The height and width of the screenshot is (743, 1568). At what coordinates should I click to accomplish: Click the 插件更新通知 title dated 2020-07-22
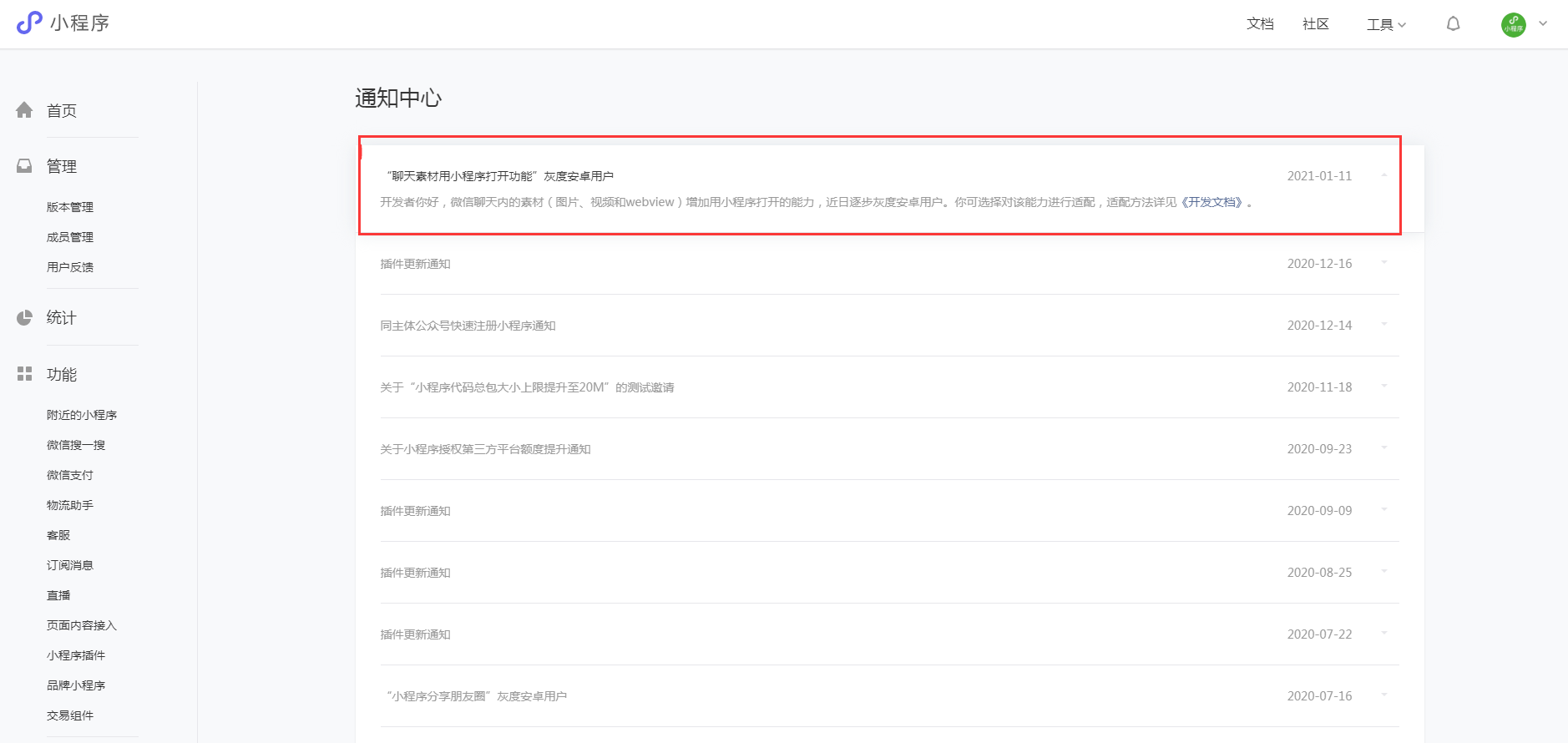(415, 634)
